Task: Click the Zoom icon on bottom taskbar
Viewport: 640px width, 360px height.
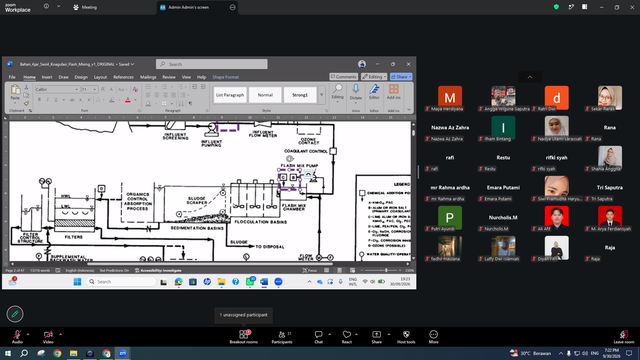Action: point(123,353)
